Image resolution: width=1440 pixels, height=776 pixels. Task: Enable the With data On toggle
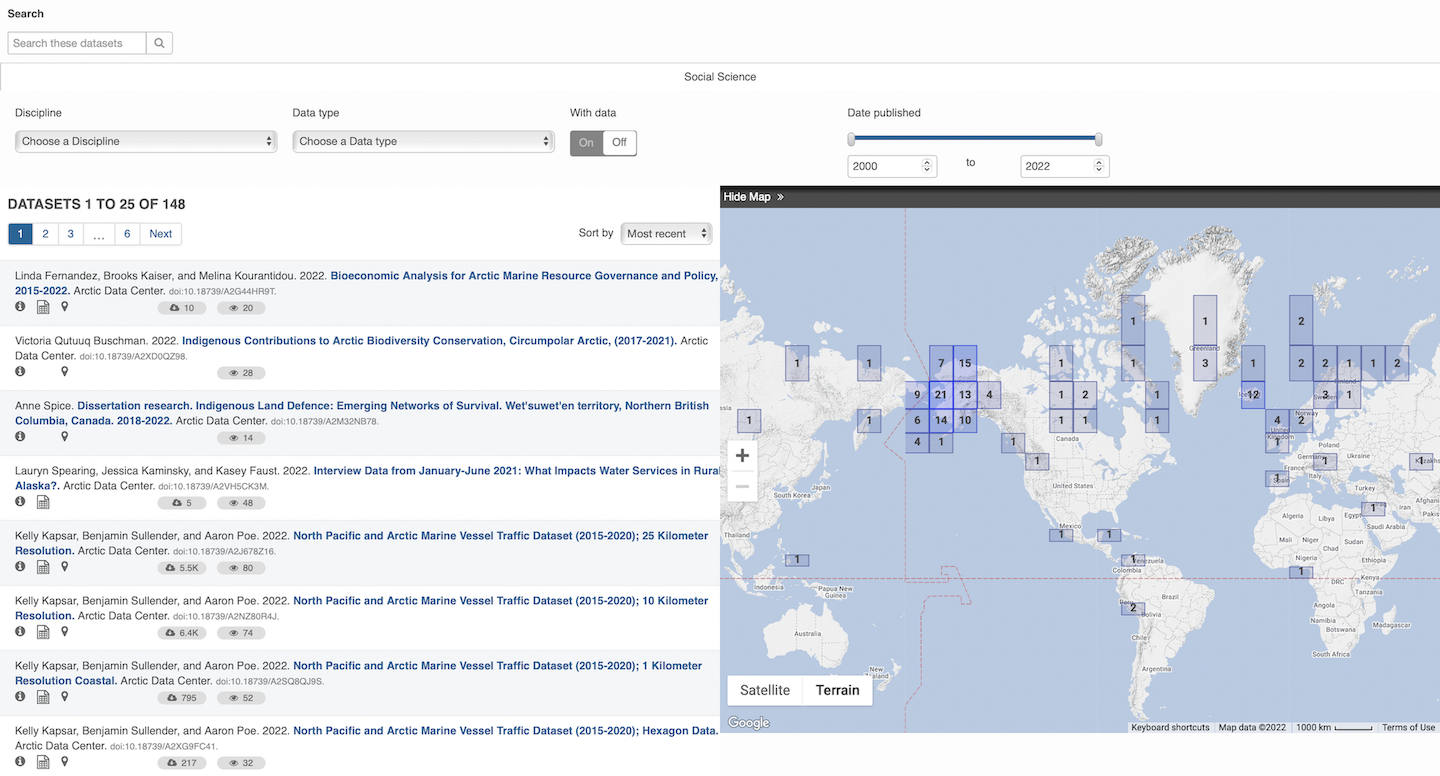coord(586,142)
